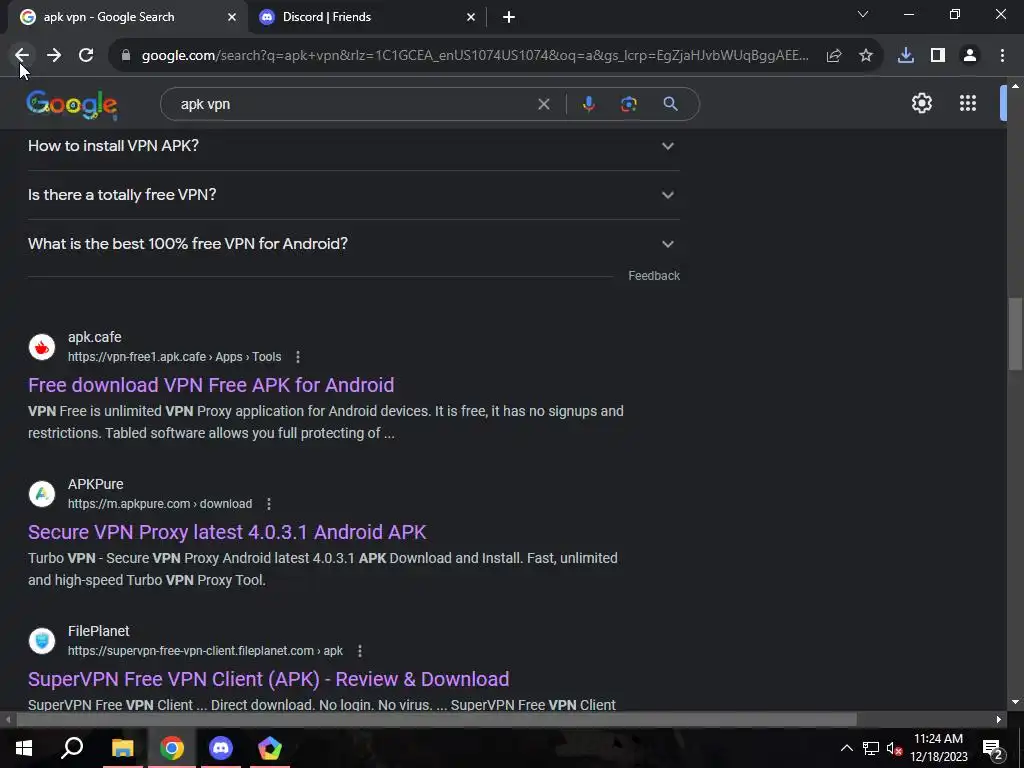This screenshot has width=1024, height=768.
Task: Click the FilePlanet site name
Action: click(x=99, y=631)
